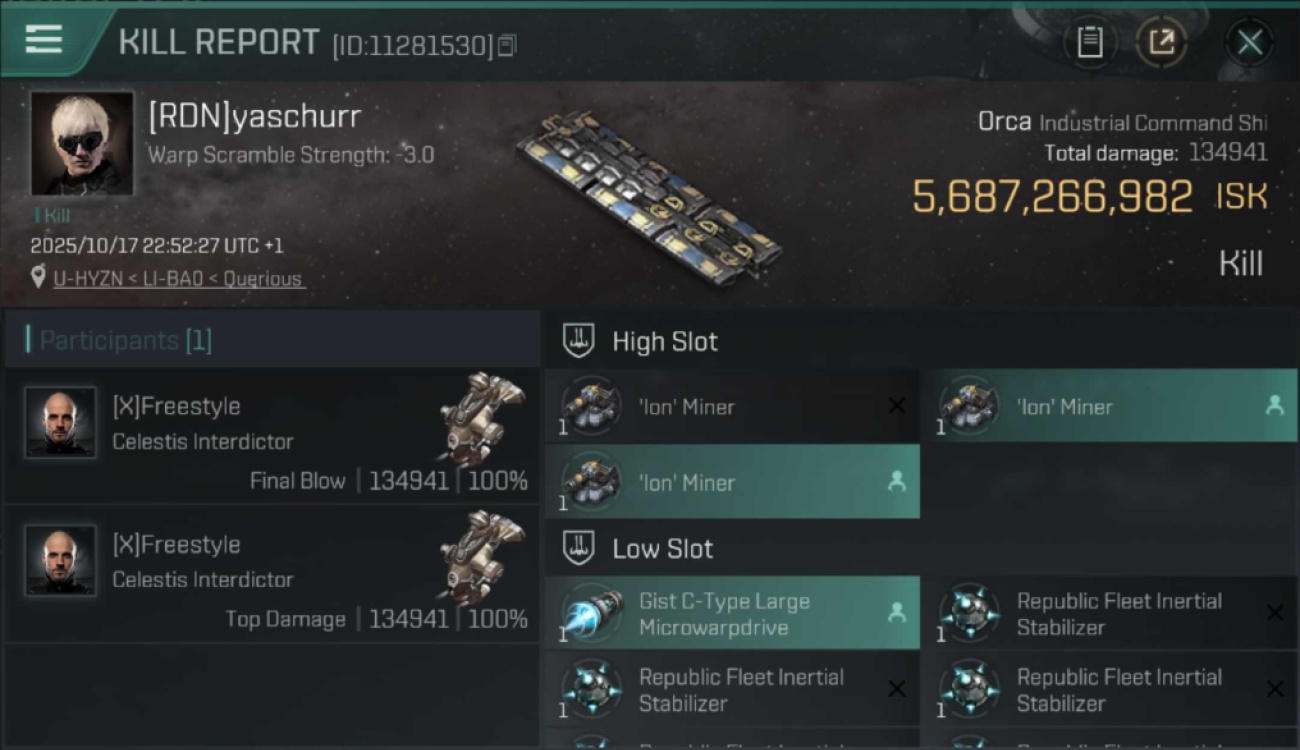The height and width of the screenshot is (750, 1300).
Task: Share kill report via export icon
Action: tap(1161, 42)
